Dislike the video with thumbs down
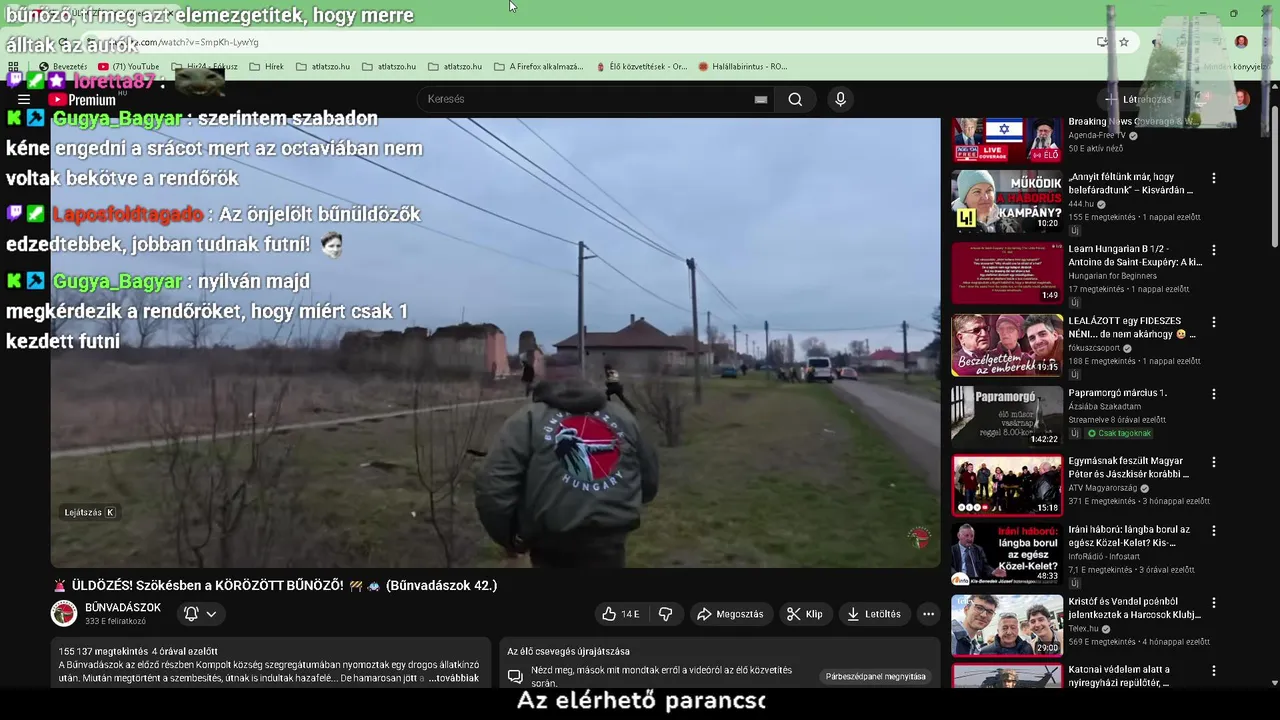 [x=666, y=614]
